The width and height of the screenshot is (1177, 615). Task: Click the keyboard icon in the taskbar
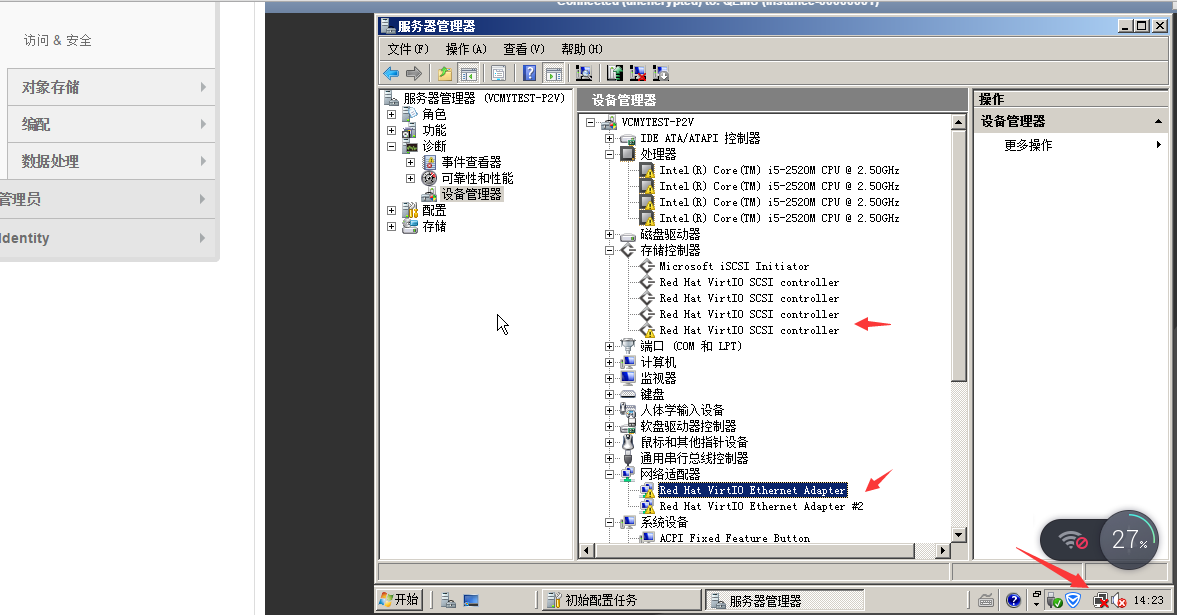coord(986,600)
